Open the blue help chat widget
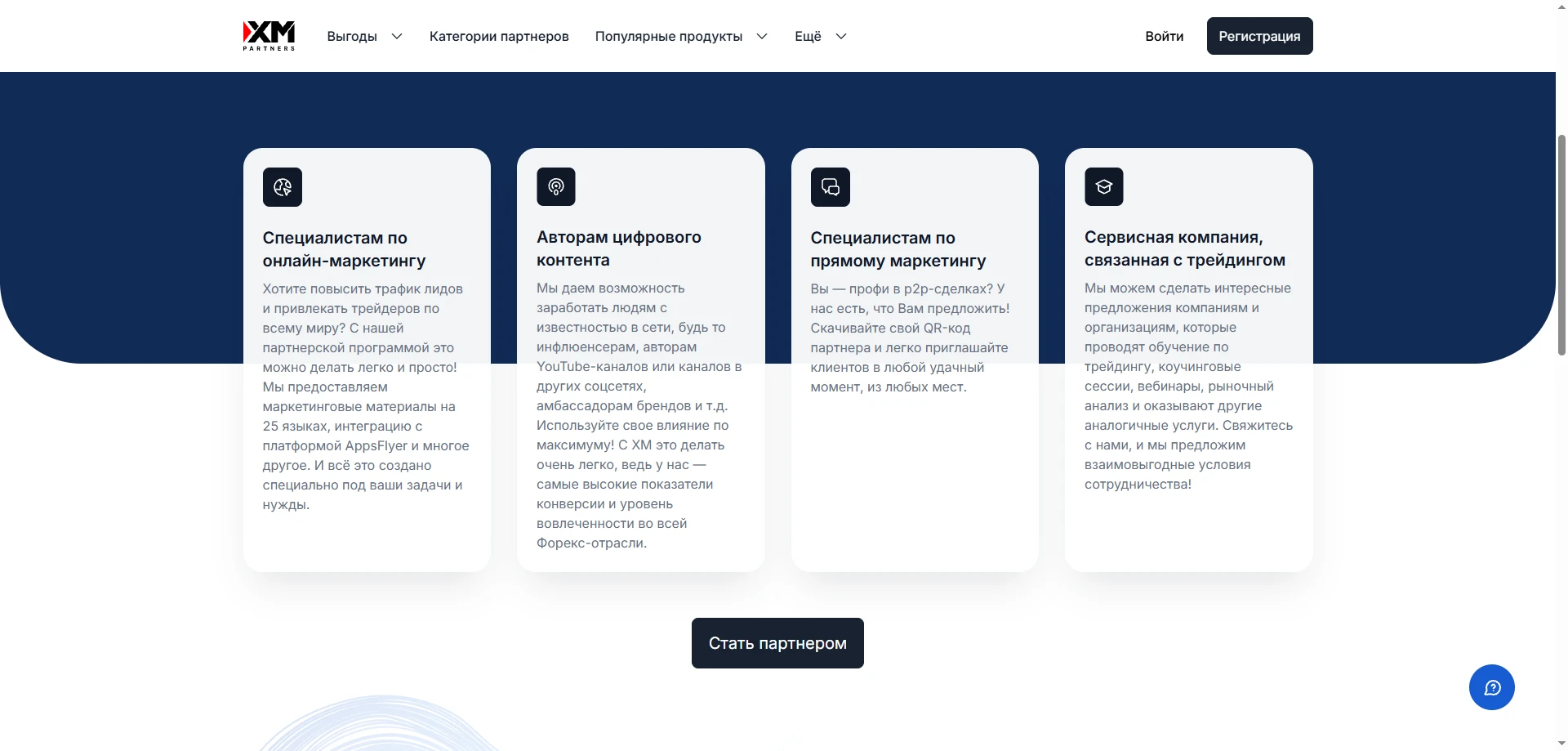This screenshot has height=751, width=1568. pyautogui.click(x=1492, y=687)
